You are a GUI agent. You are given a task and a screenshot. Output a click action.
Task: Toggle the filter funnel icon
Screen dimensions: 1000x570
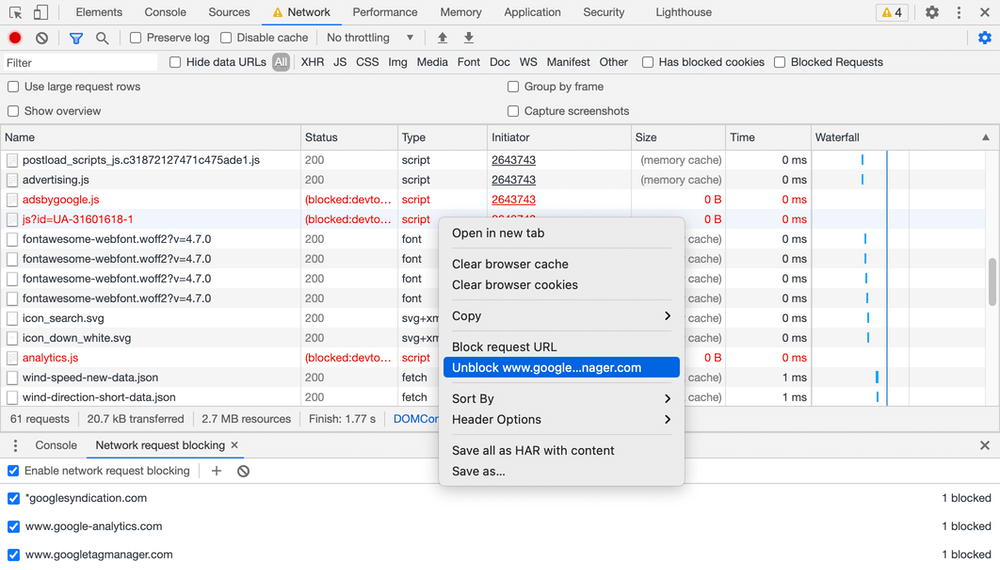tap(76, 38)
